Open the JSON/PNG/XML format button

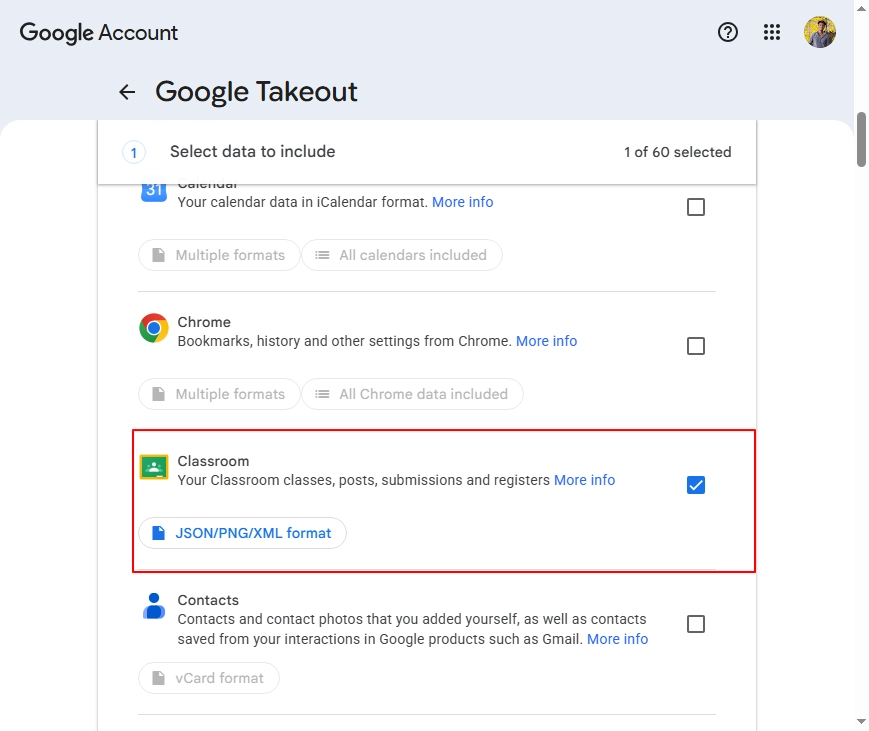(242, 533)
